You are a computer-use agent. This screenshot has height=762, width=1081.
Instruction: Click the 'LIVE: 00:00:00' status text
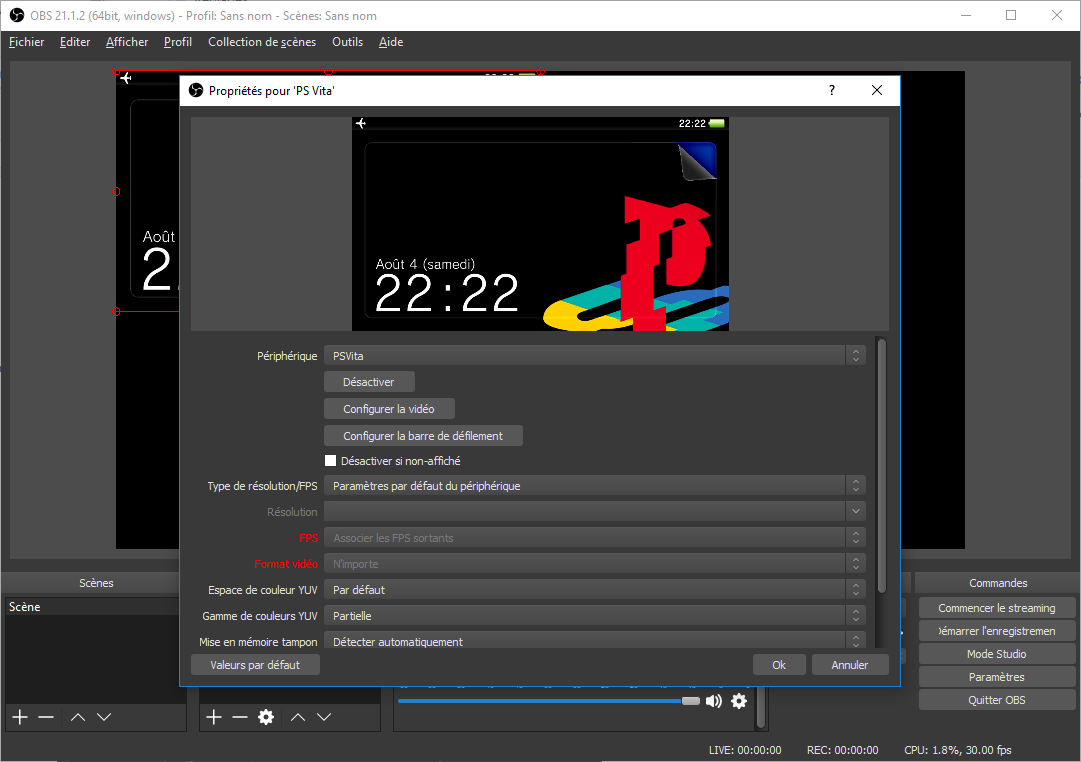tap(745, 750)
